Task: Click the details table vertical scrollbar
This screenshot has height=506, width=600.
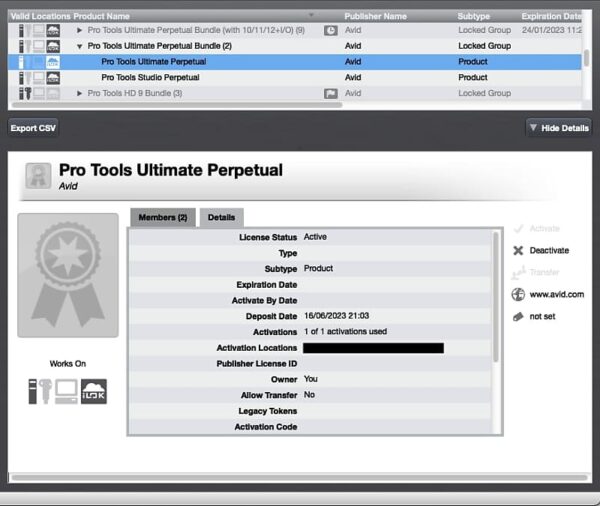Action: (496, 297)
